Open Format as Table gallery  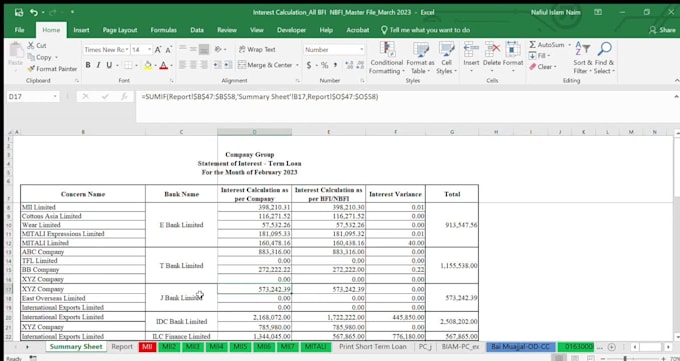coord(420,58)
